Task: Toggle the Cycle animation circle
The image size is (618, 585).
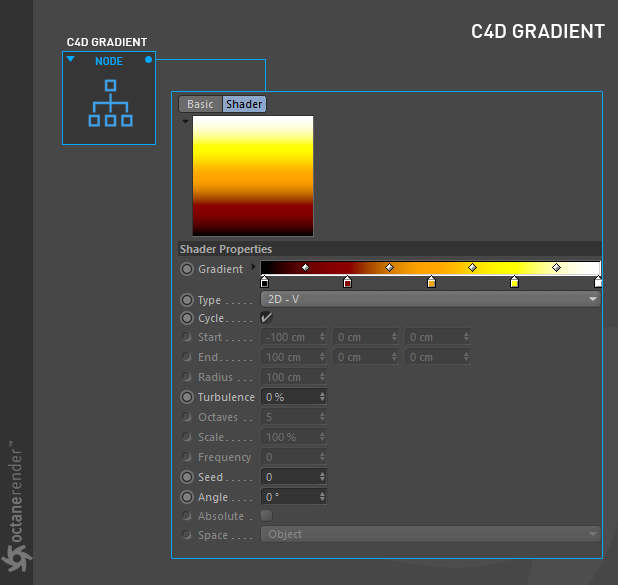Action: coord(187,318)
